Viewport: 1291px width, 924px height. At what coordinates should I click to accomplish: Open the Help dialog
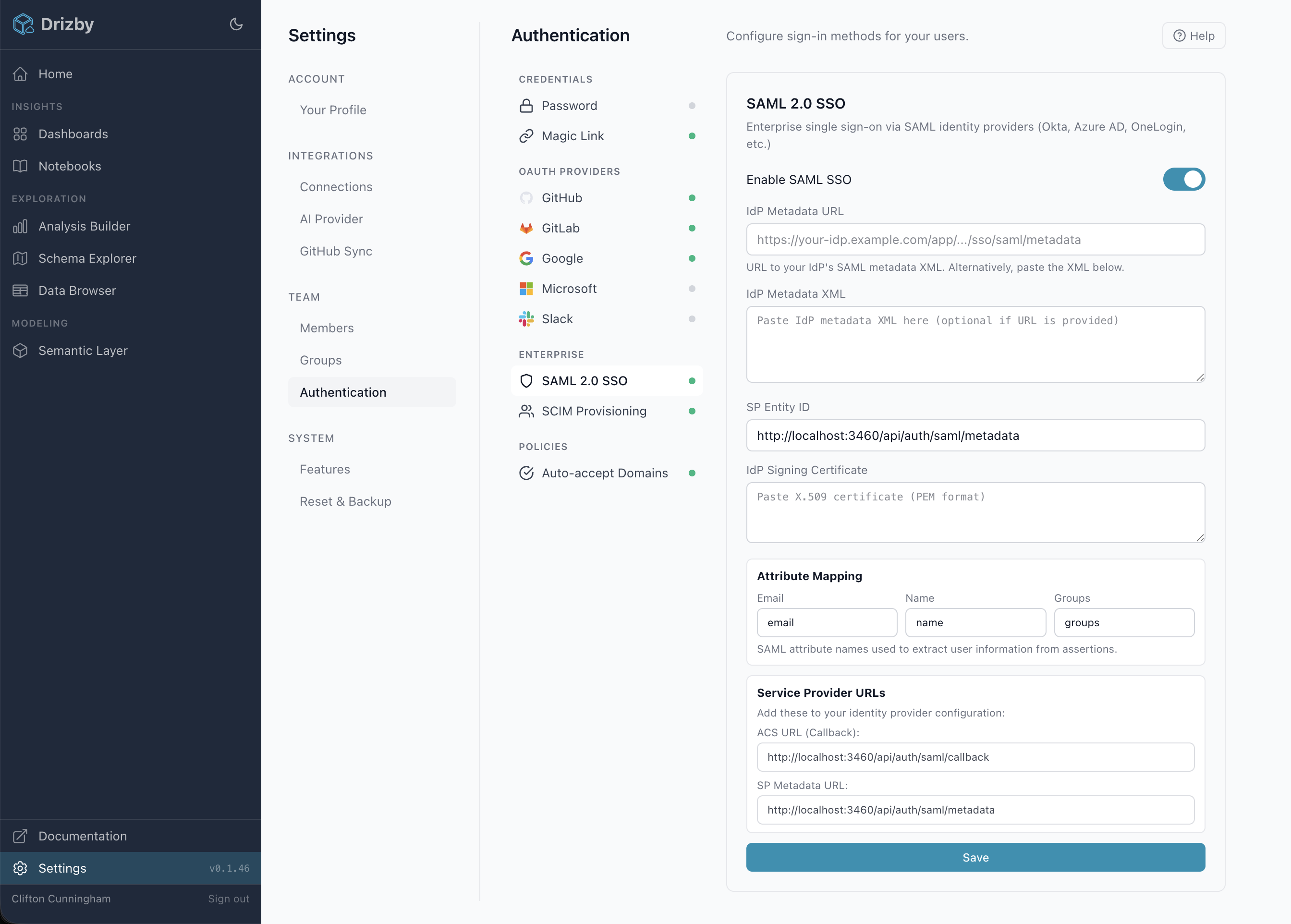(1194, 35)
